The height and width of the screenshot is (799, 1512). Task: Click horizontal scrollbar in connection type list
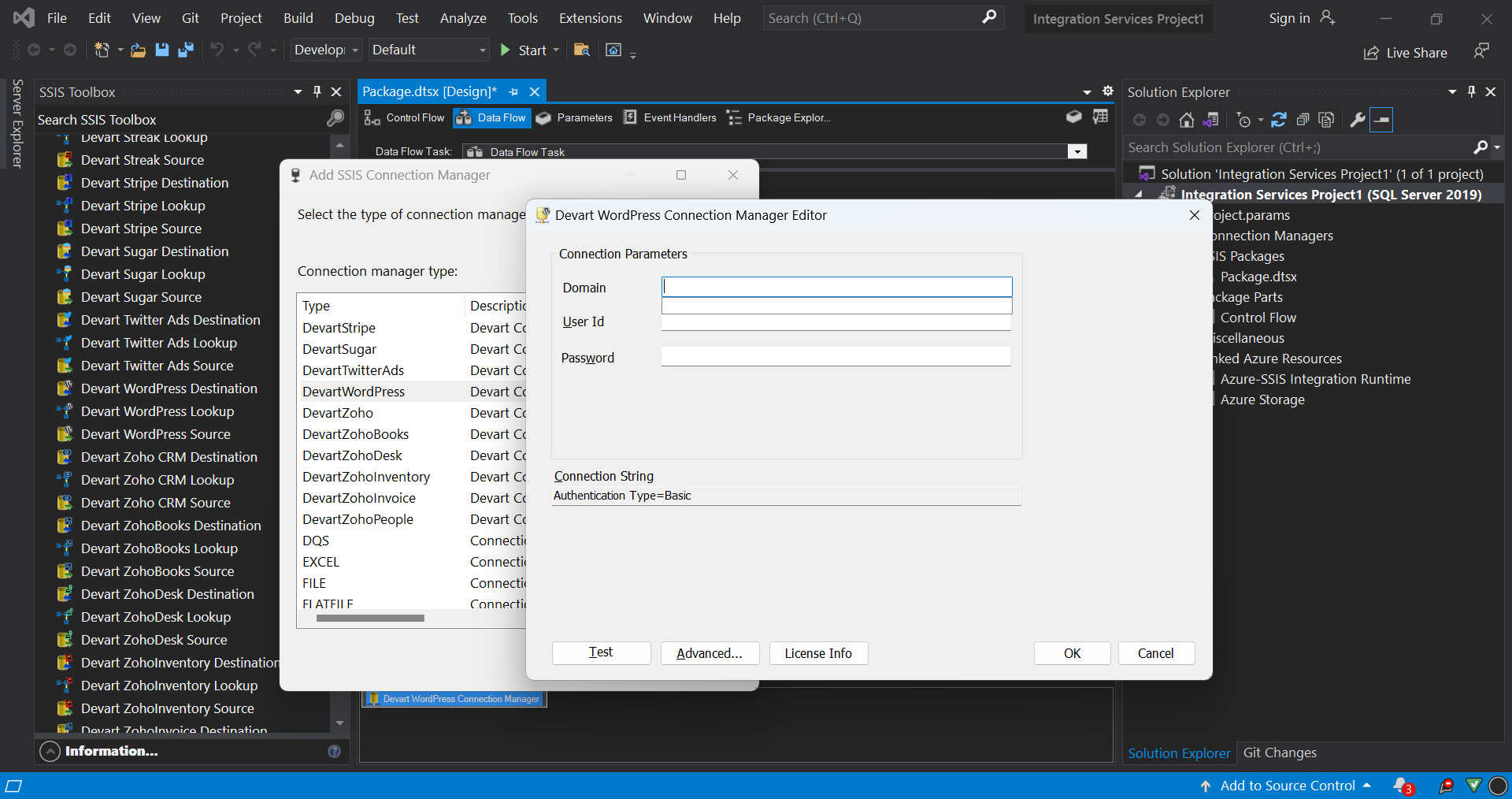coord(370,618)
